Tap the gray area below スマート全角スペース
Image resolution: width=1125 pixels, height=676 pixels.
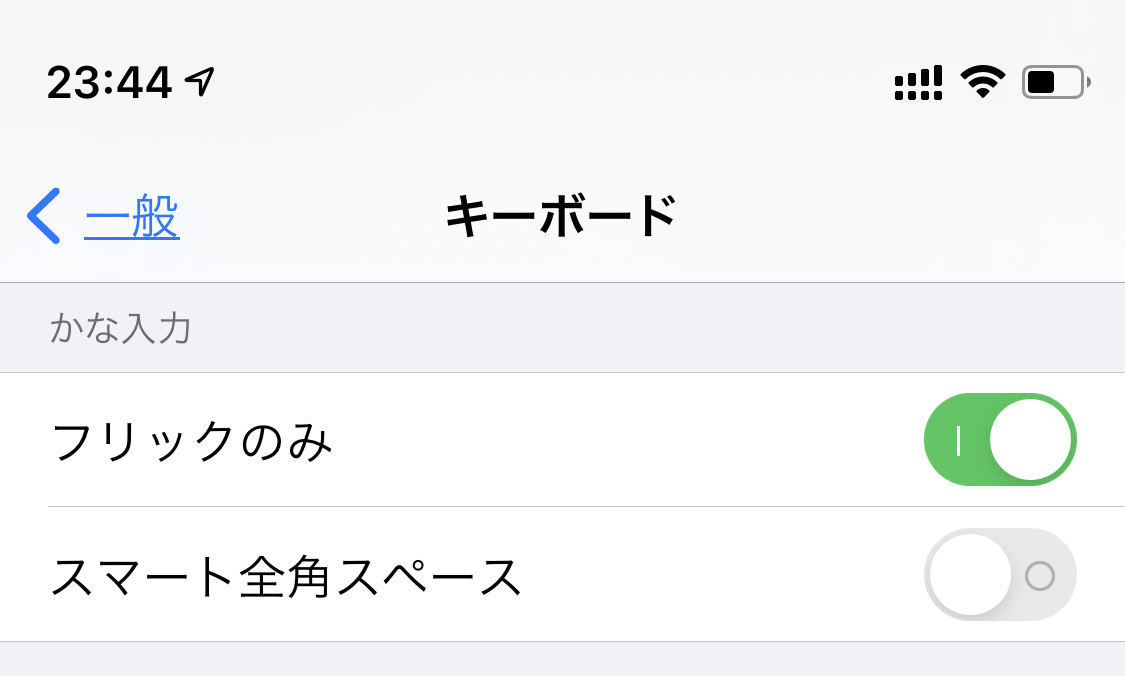point(562,659)
